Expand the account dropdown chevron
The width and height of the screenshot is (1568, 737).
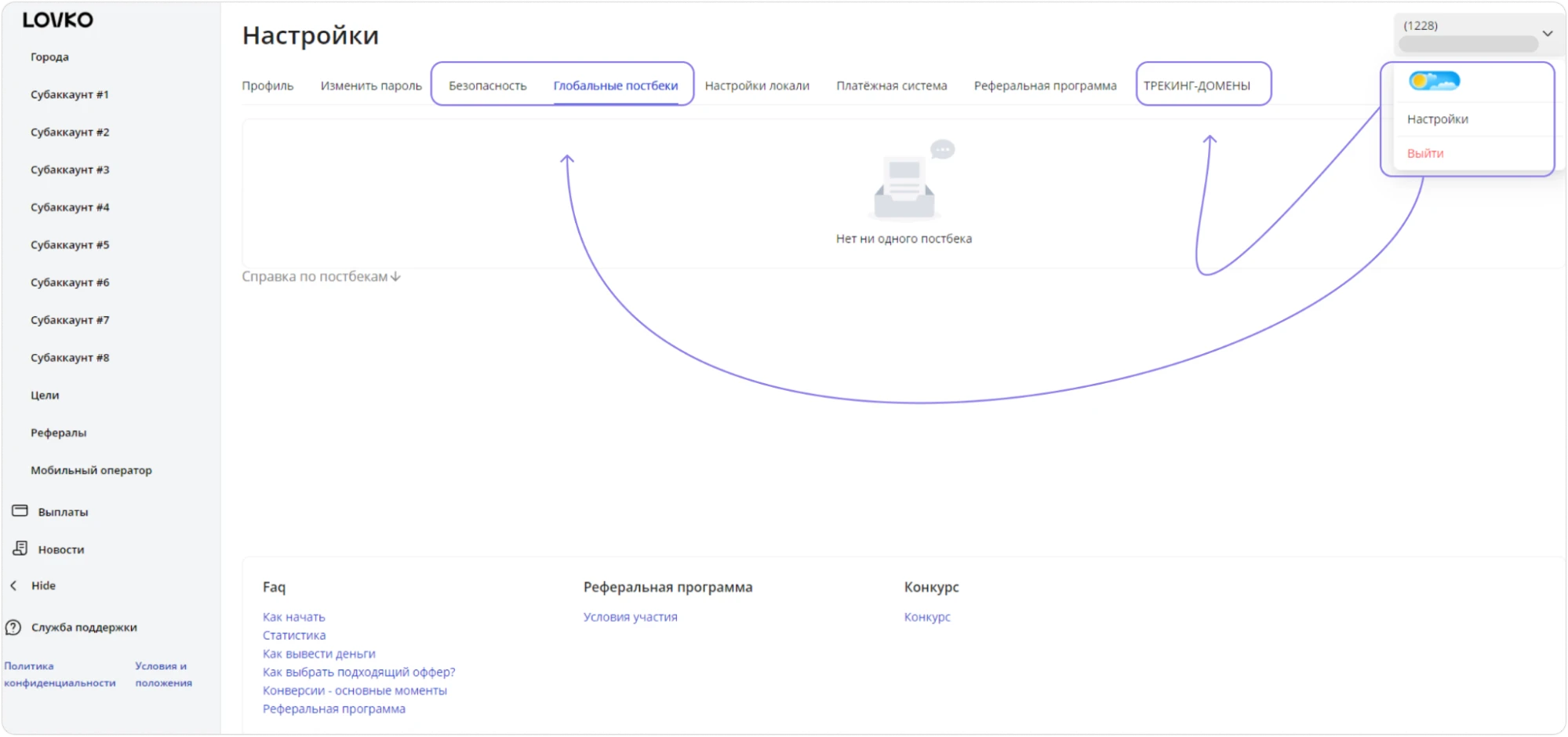(1548, 34)
